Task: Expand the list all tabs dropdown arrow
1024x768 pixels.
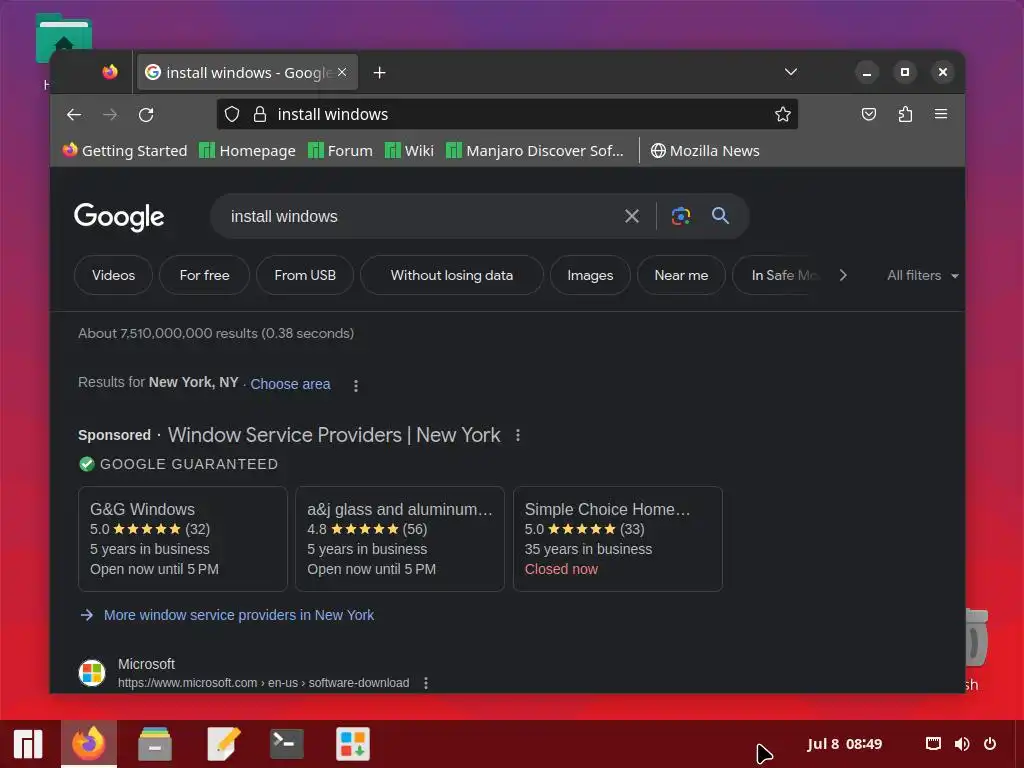Action: (x=791, y=72)
